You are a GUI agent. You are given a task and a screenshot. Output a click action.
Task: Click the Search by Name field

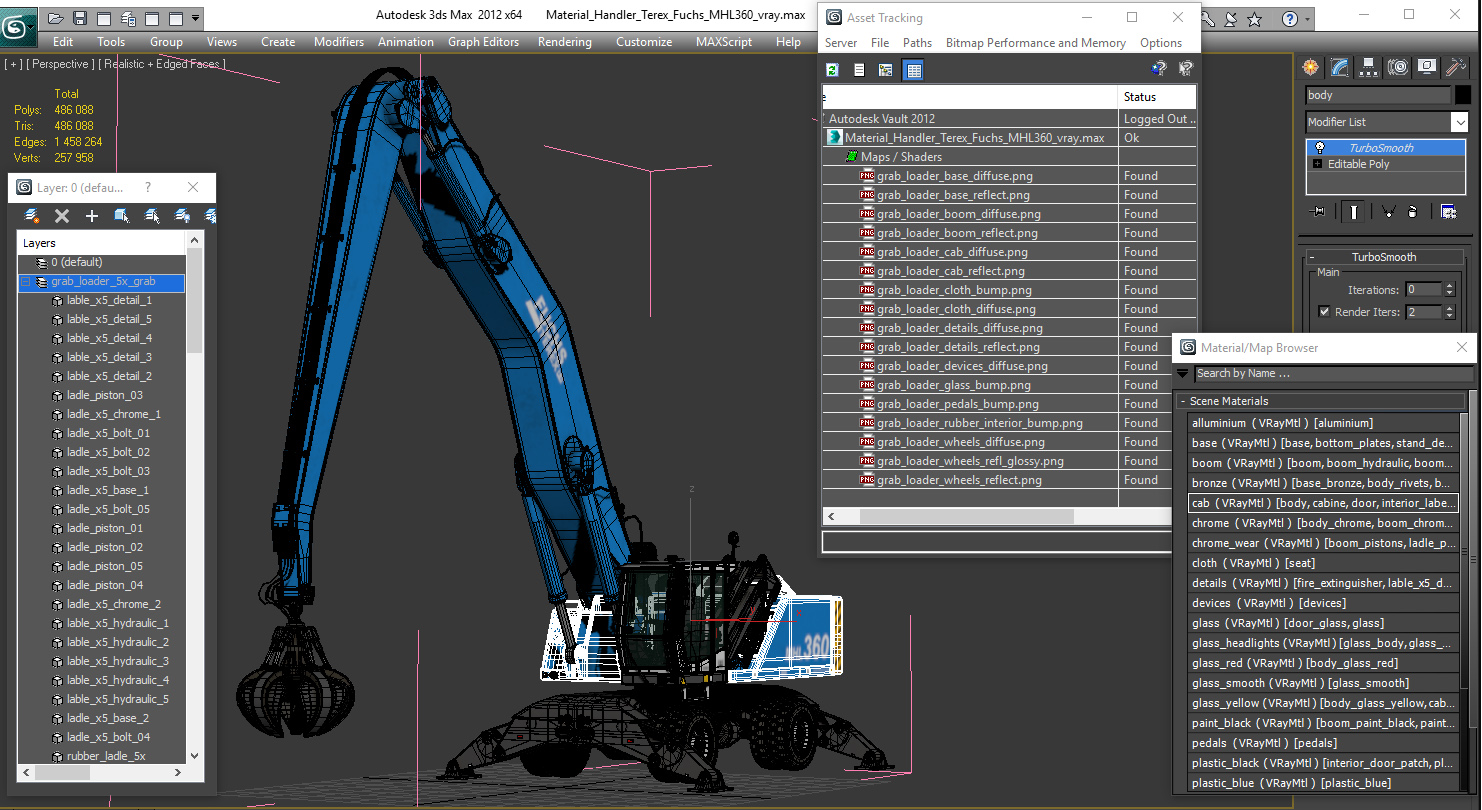(1333, 373)
